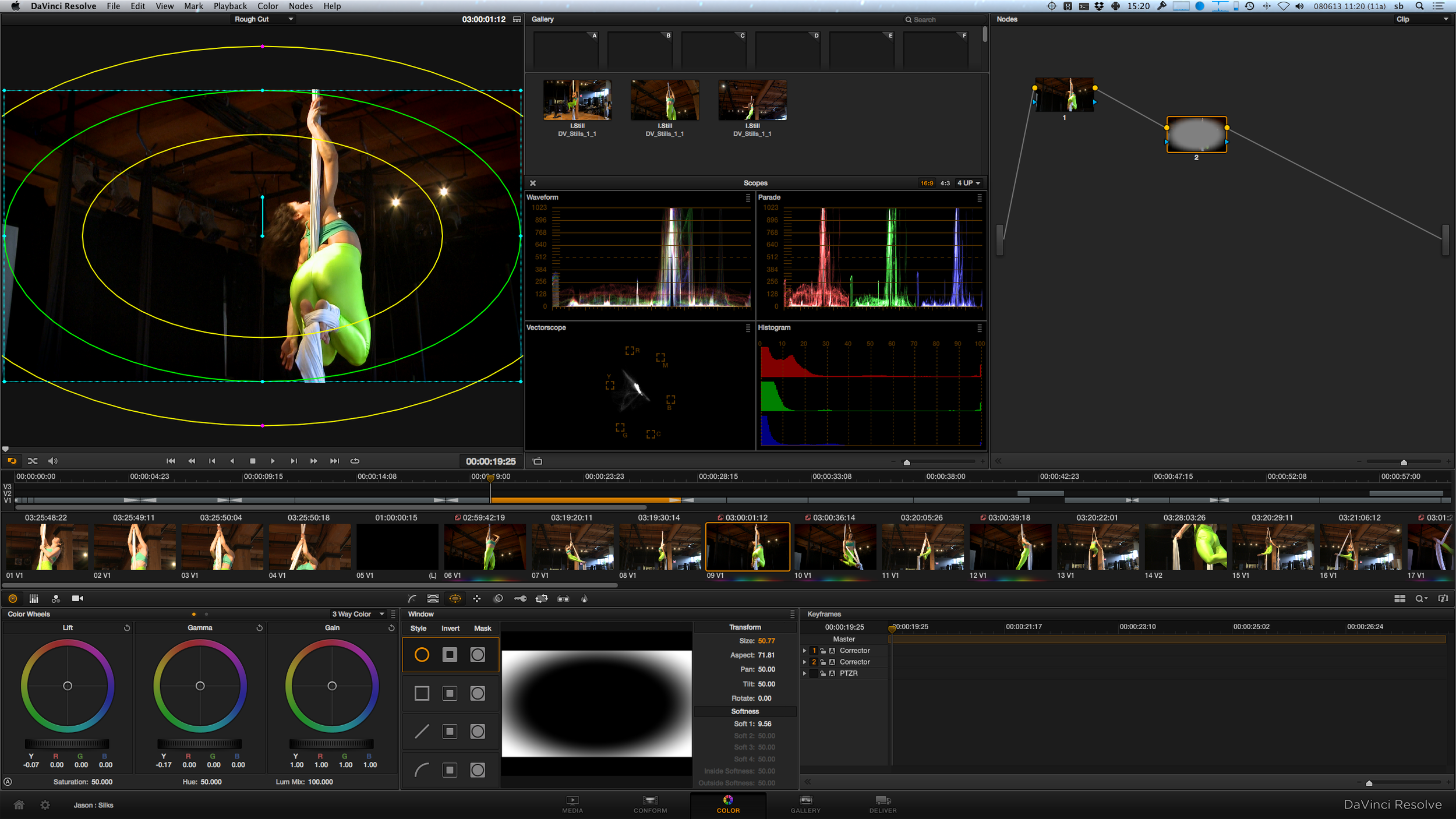Image resolution: width=1456 pixels, height=819 pixels.
Task: Open the Key palette icon
Action: 520,598
